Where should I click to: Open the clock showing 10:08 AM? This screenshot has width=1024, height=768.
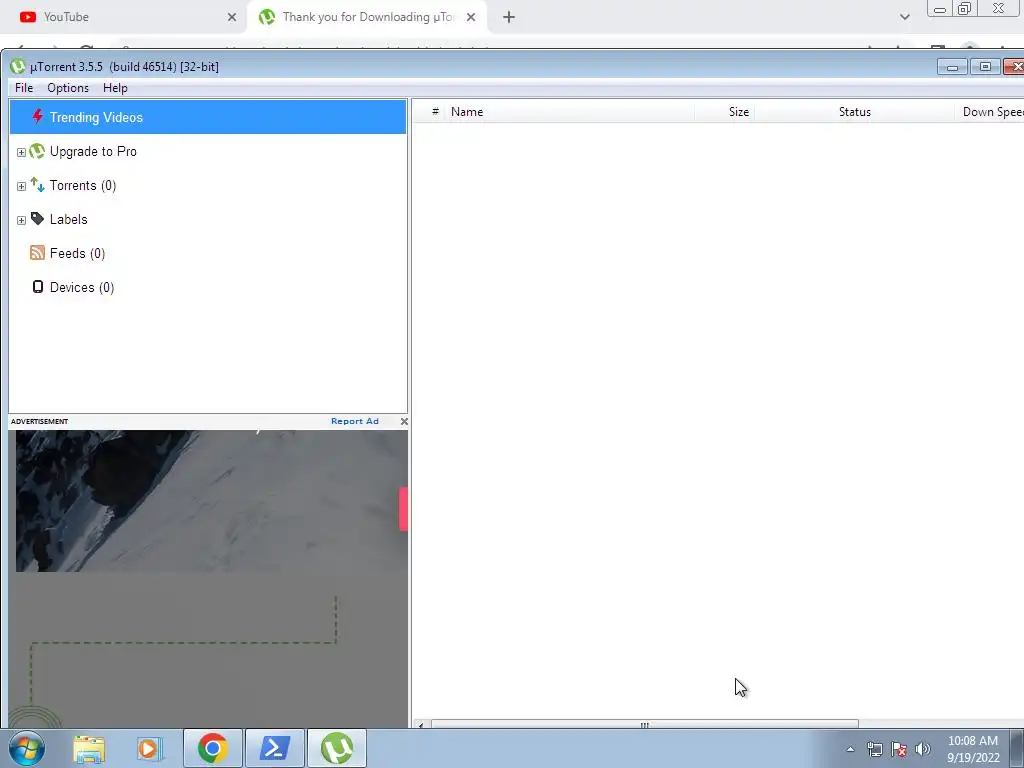click(972, 749)
